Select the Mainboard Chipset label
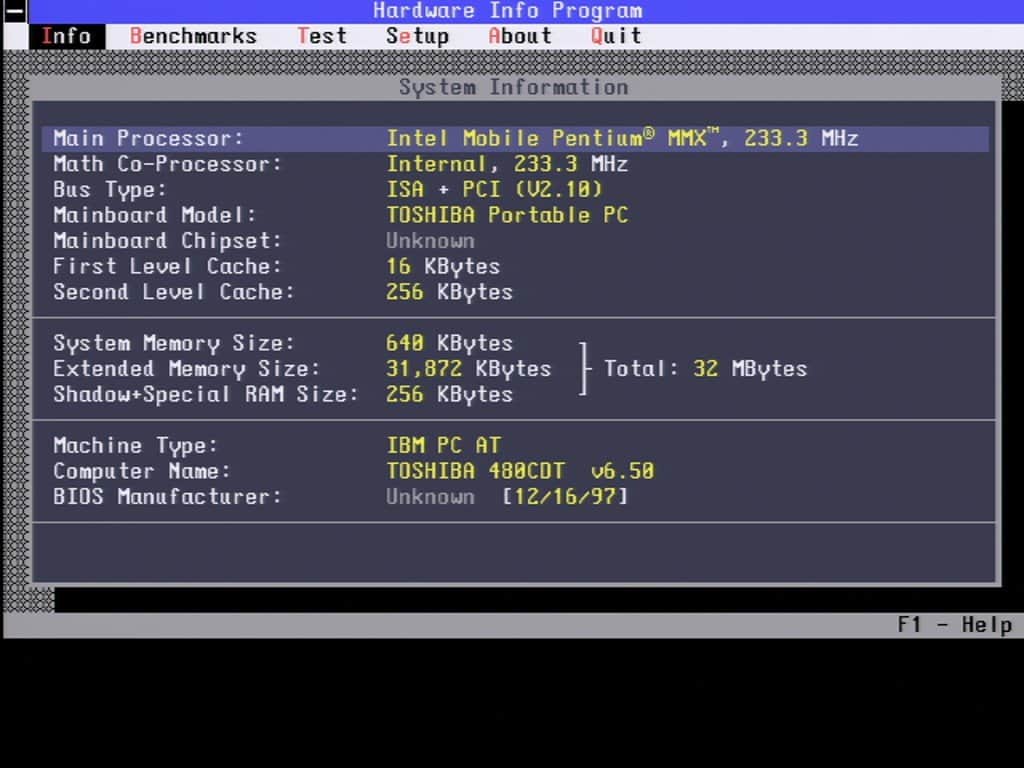Screen dimensions: 1024x768 pos(168,241)
